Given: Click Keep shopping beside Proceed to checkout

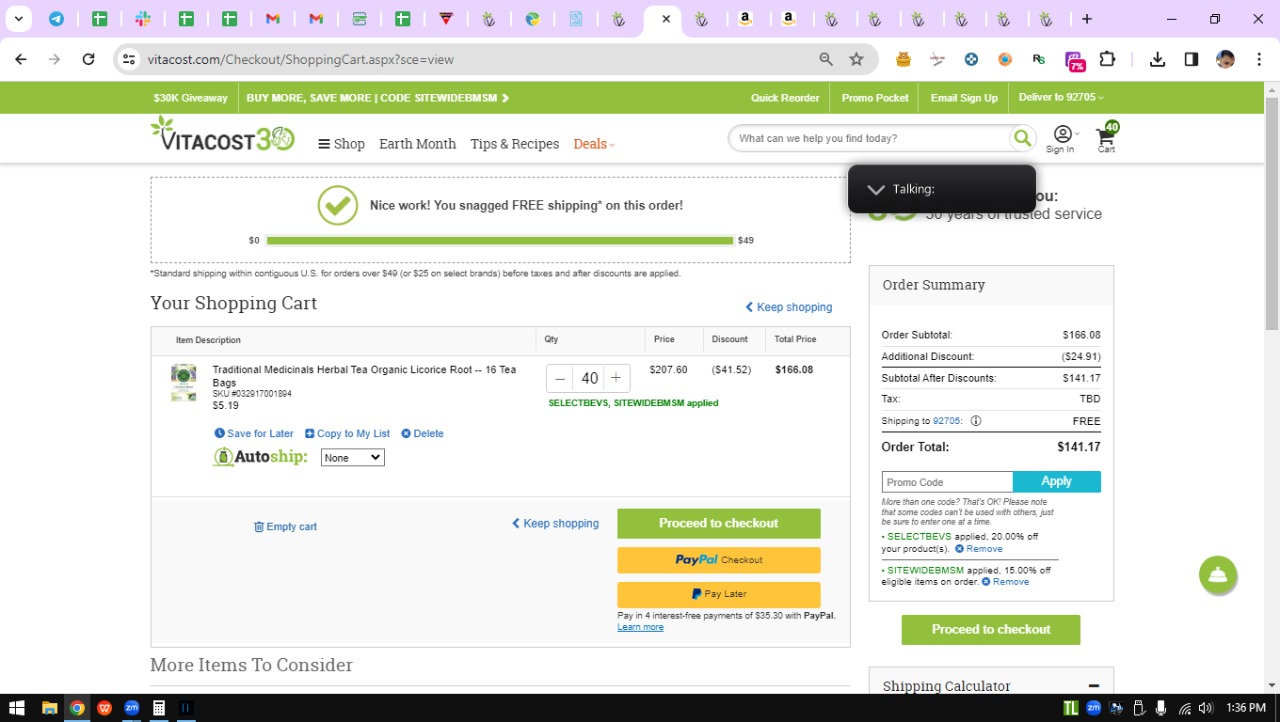Looking at the screenshot, I should pyautogui.click(x=555, y=523).
